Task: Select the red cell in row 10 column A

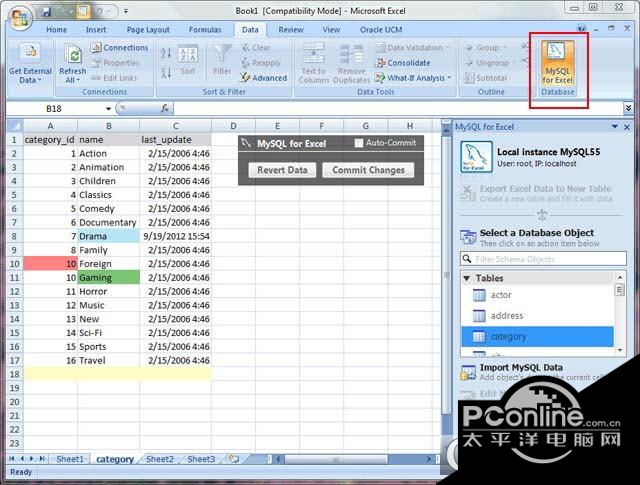Action: coord(50,264)
